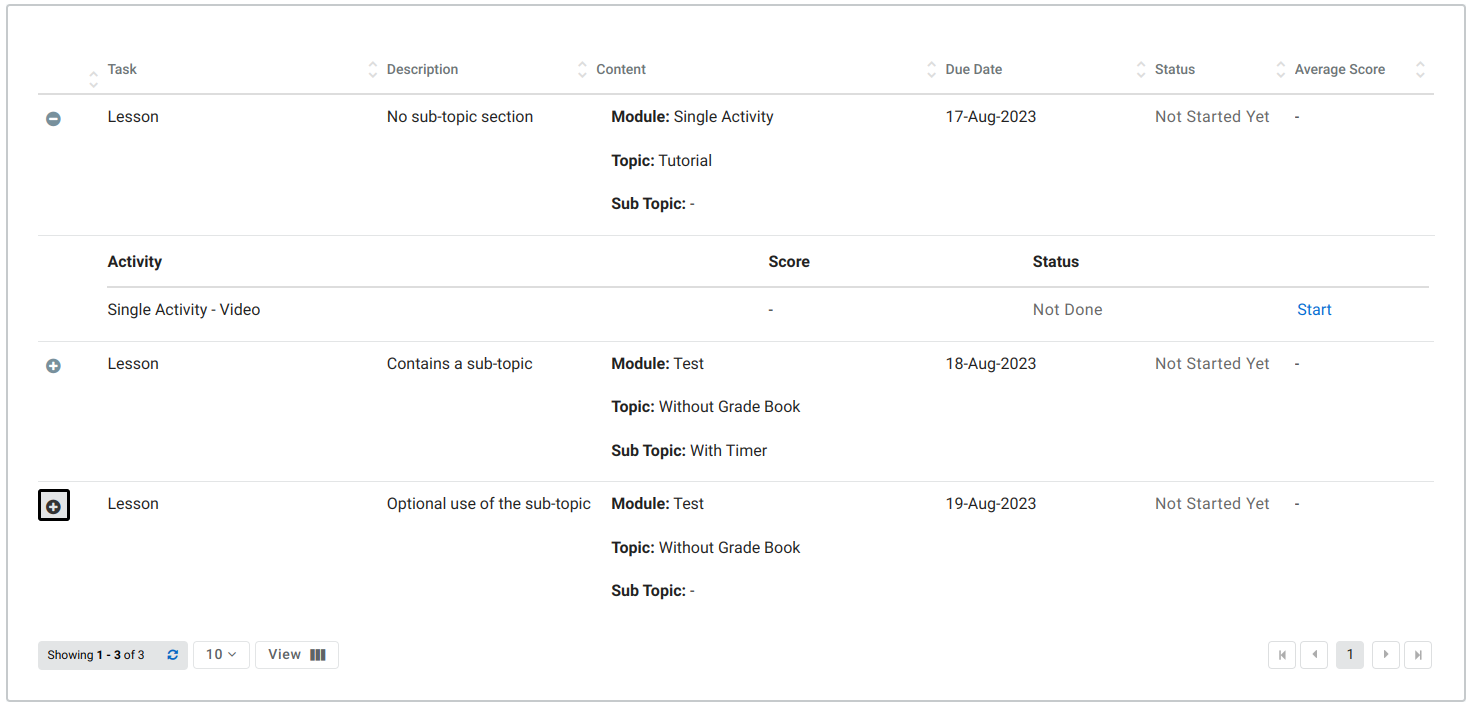1471x706 pixels.
Task: Open the page size 10 dropdown
Action: pos(221,654)
